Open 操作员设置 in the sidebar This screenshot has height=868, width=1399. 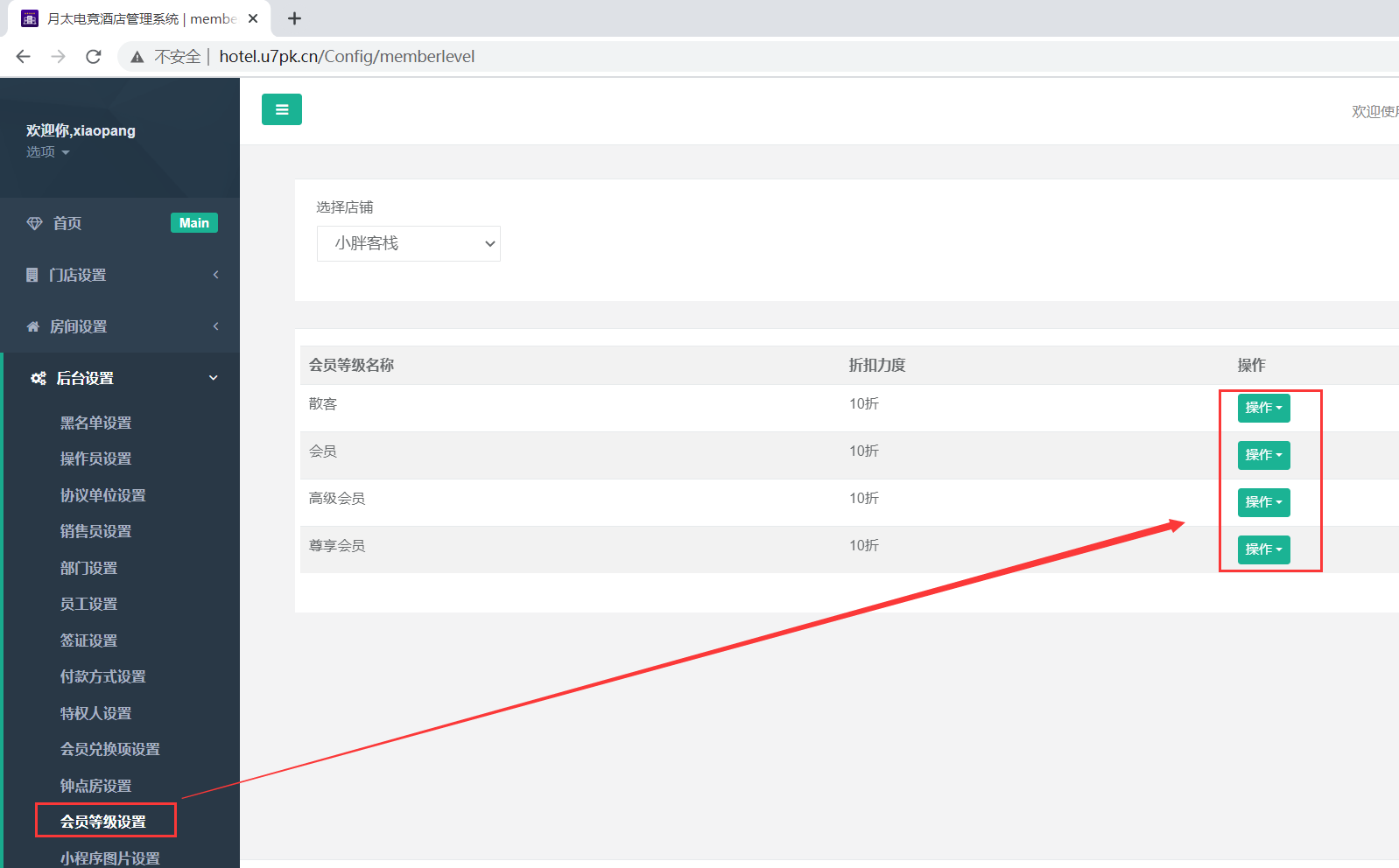pos(95,458)
